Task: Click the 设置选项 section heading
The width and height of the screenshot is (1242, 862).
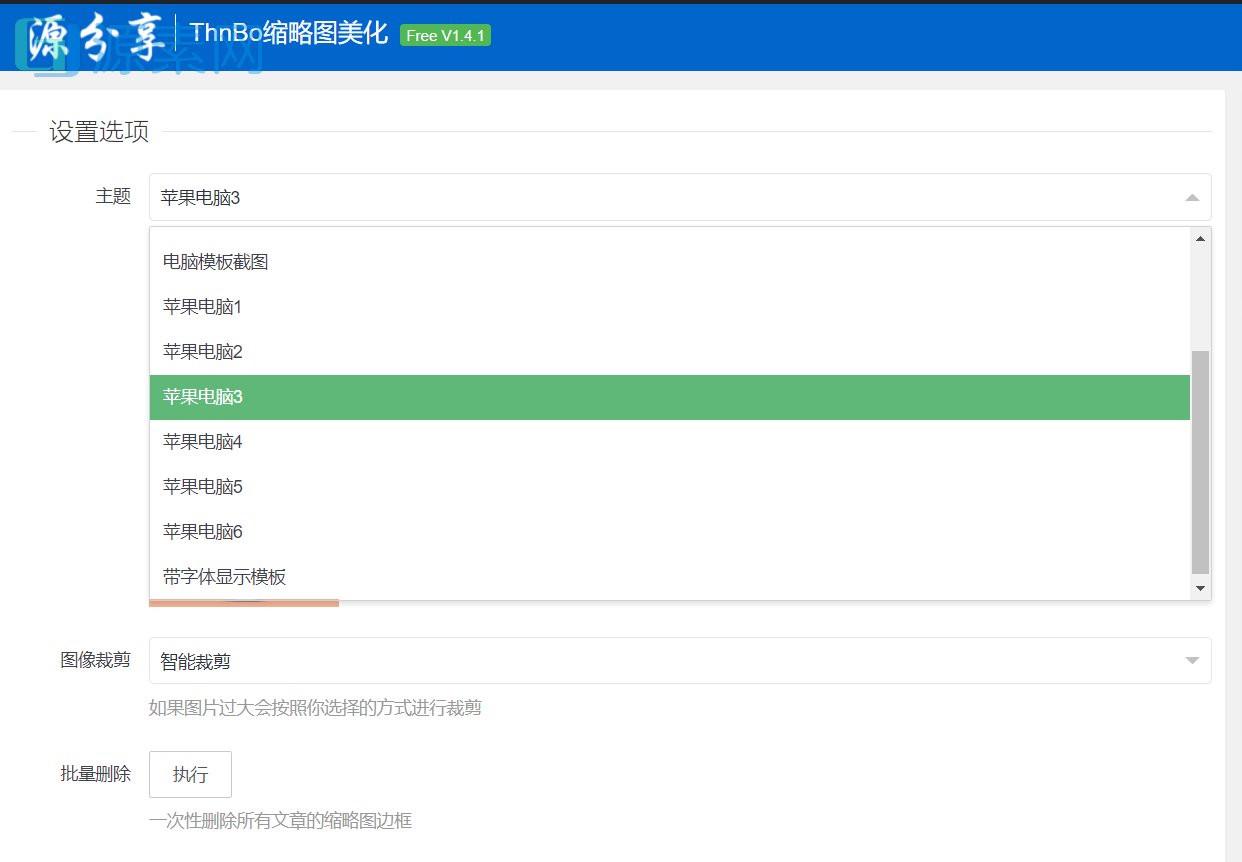Action: 97,131
